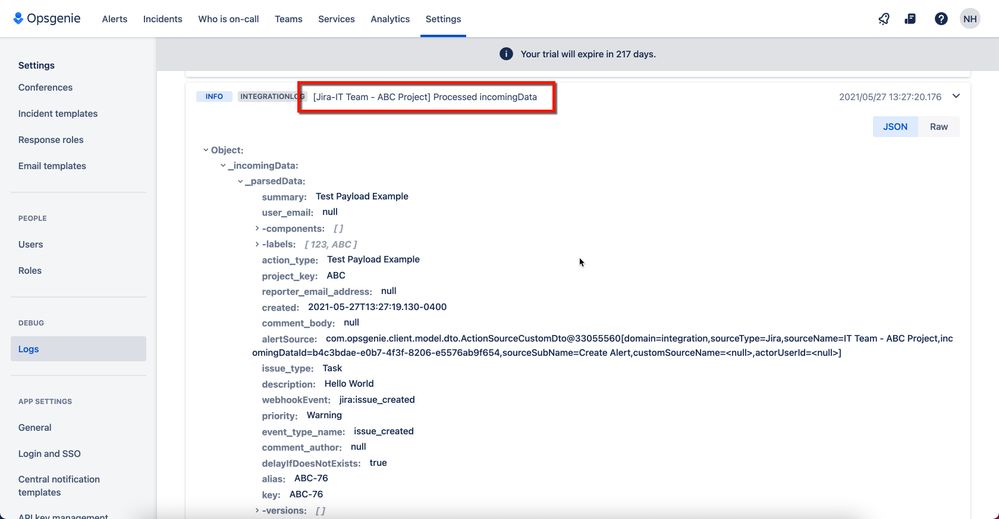Open the Analytics menu
Screen dimensions: 999x519
tap(390, 19)
